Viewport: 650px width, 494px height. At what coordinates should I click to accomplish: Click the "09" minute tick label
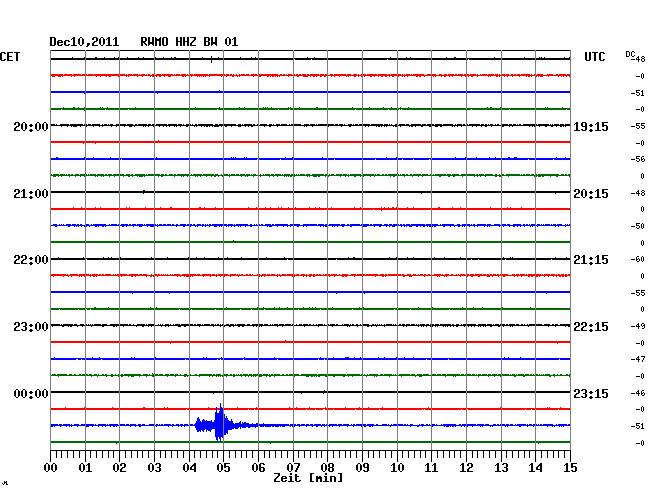(x=362, y=468)
